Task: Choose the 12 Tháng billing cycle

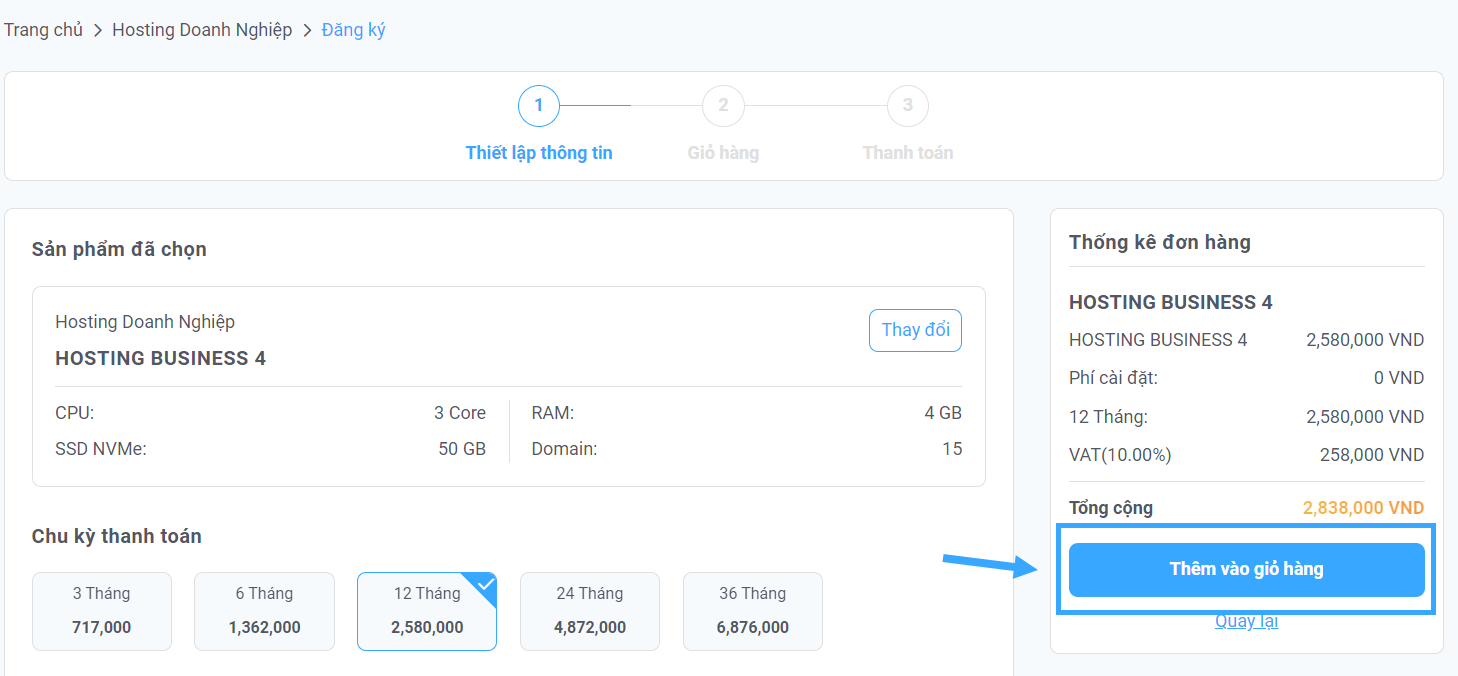Action: [427, 611]
